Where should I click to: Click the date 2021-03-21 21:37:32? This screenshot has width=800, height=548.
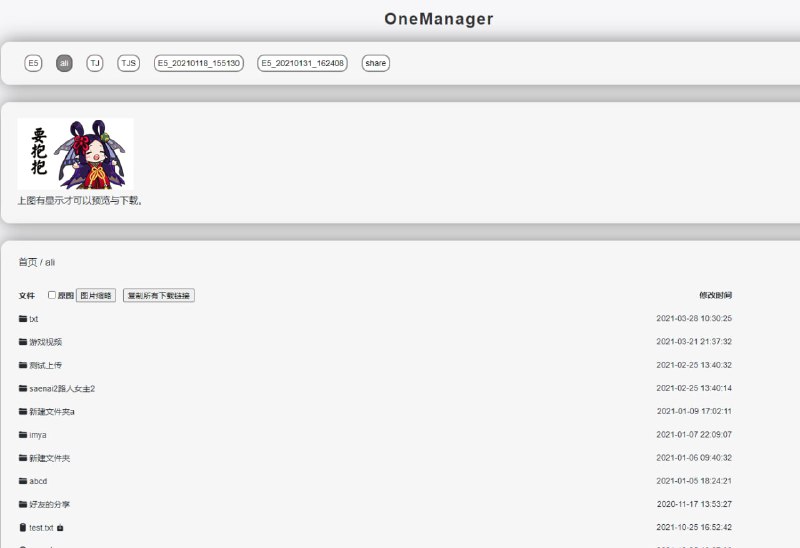pyautogui.click(x=694, y=341)
